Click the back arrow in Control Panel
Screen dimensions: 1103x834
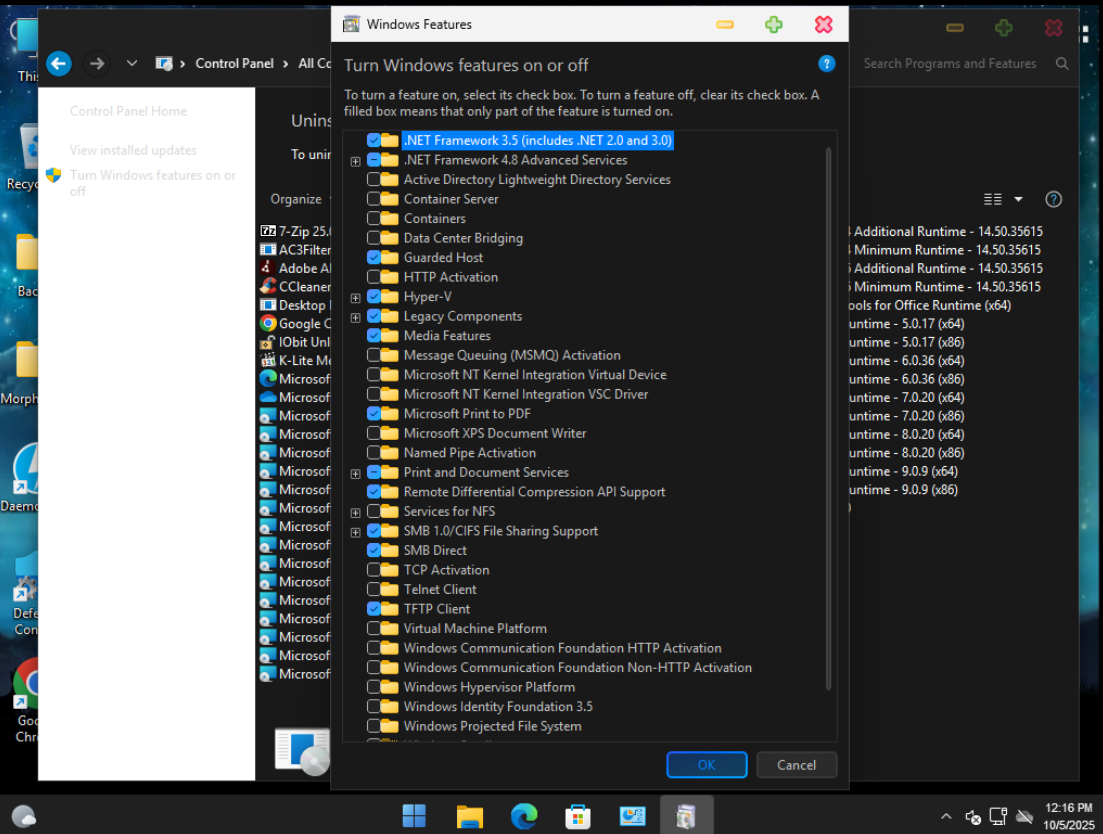(x=59, y=64)
